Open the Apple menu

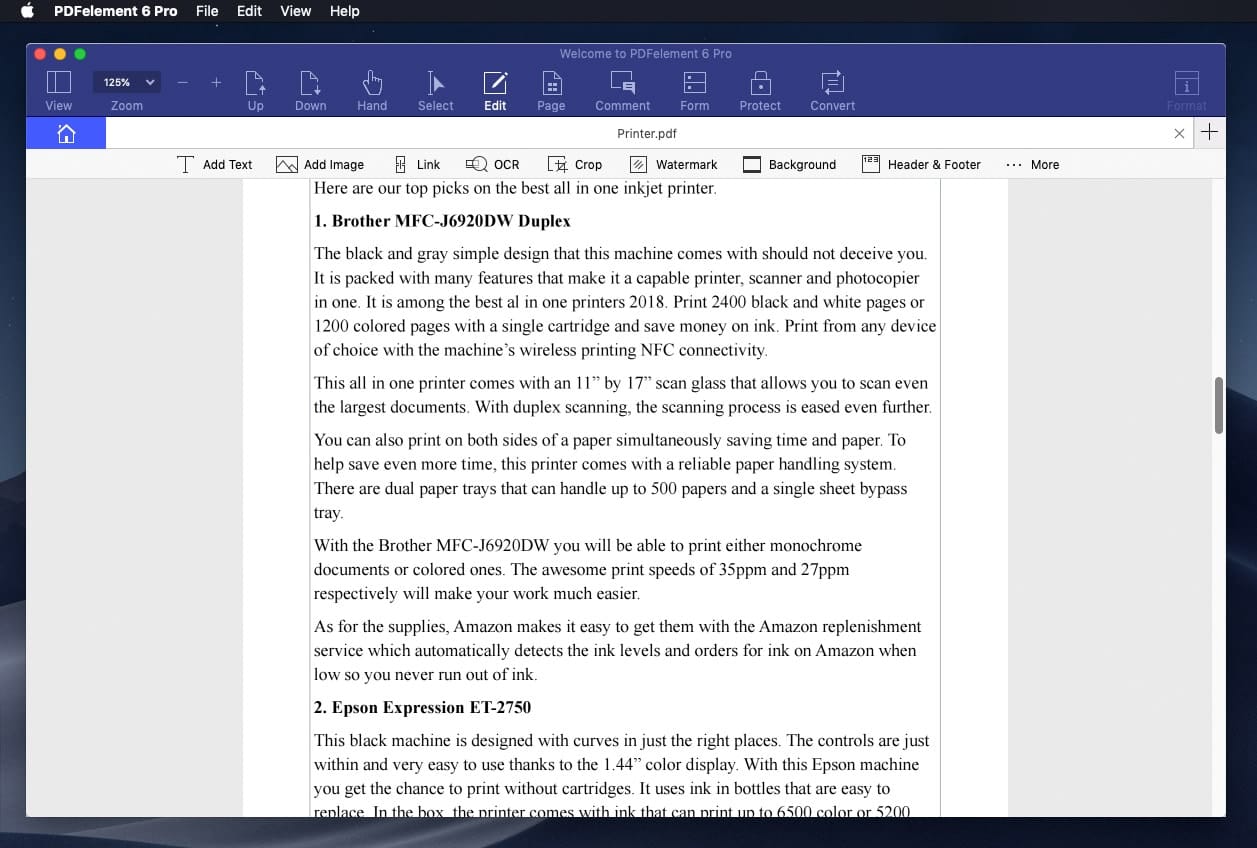(x=27, y=11)
